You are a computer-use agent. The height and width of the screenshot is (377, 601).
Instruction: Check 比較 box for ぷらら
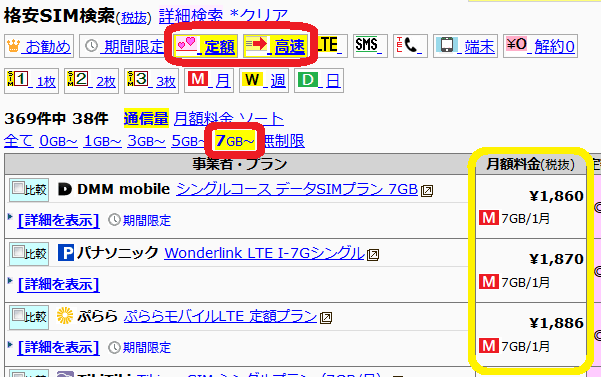18,315
